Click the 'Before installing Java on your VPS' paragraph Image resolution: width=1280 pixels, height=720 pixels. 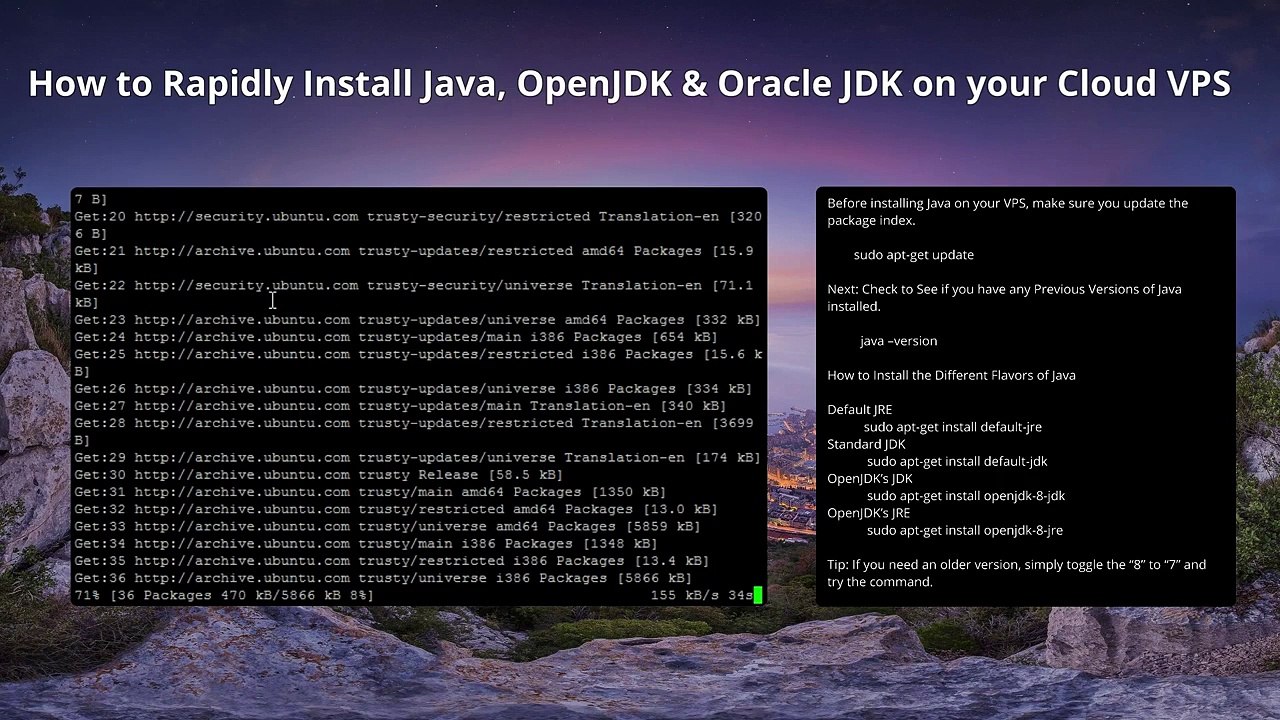tap(1007, 212)
